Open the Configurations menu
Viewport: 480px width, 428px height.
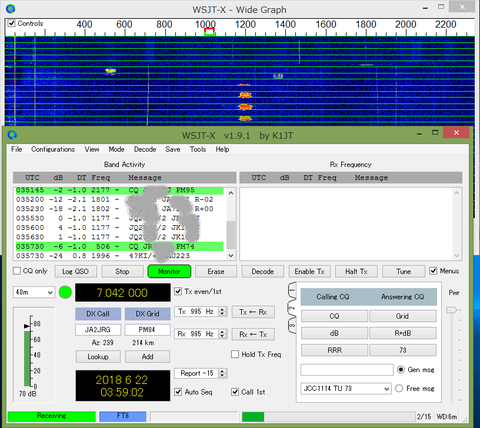point(53,149)
